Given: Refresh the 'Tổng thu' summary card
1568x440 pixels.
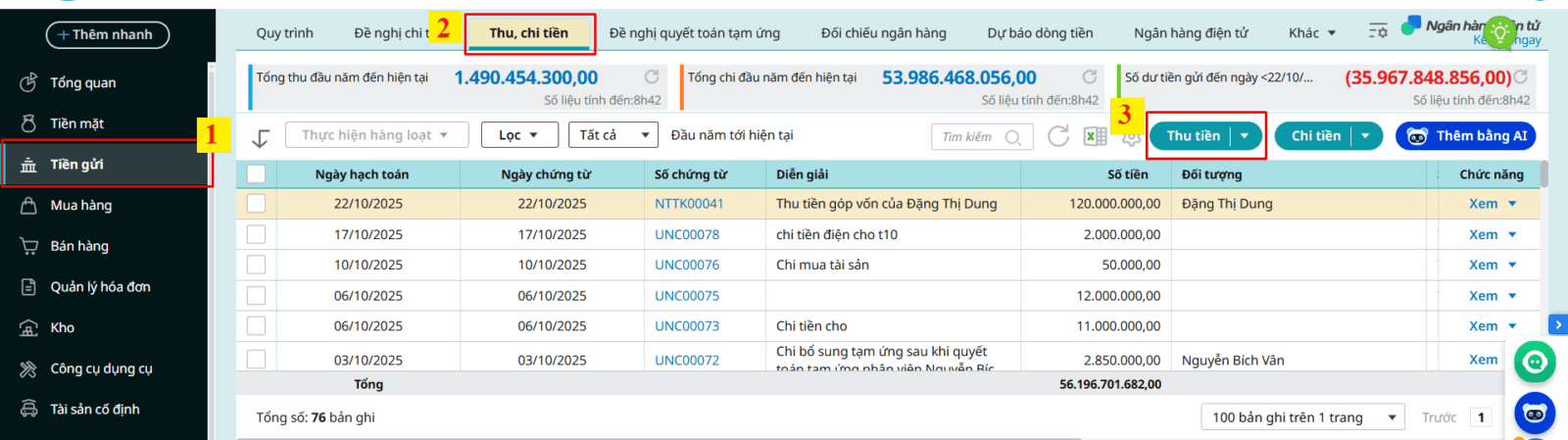Looking at the screenshot, I should [652, 76].
